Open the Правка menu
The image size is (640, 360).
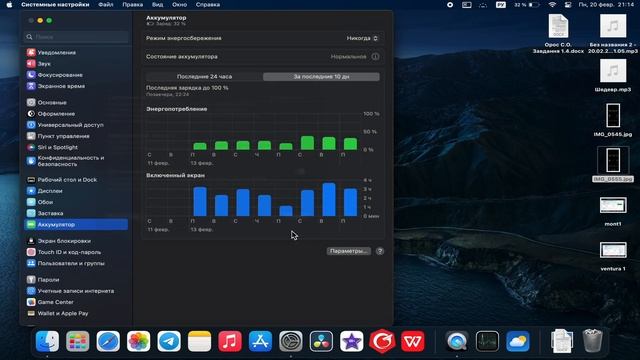(x=133, y=5)
